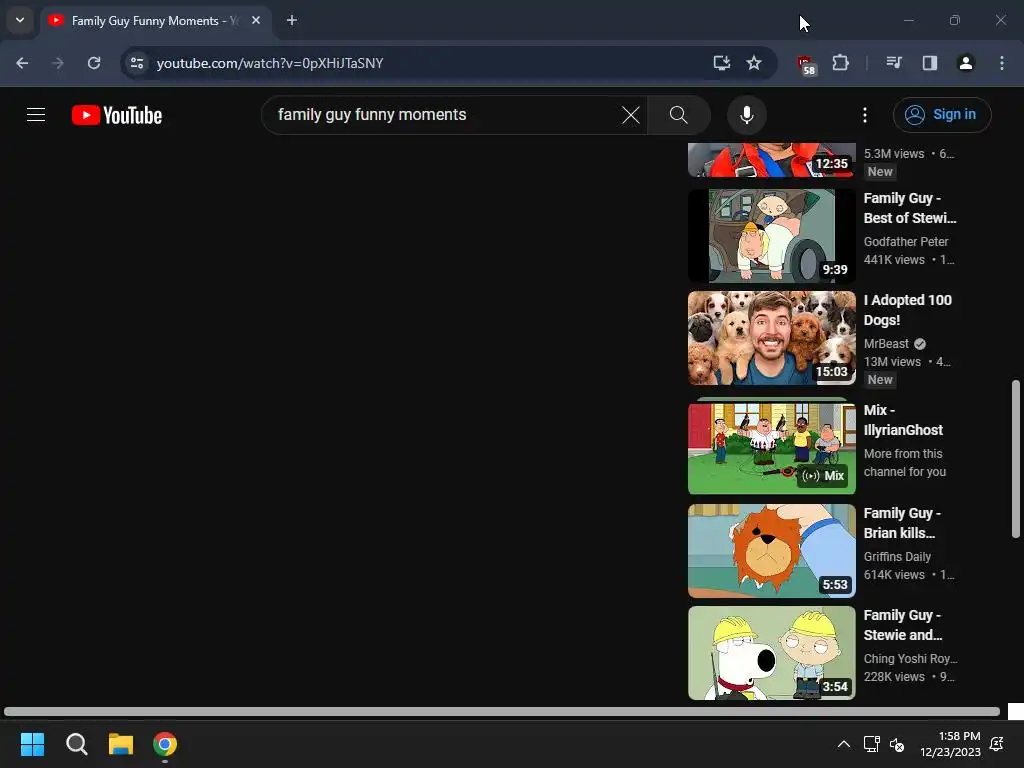This screenshot has height=768, width=1024.
Task: Open Brian kills video thumbnail
Action: point(771,551)
